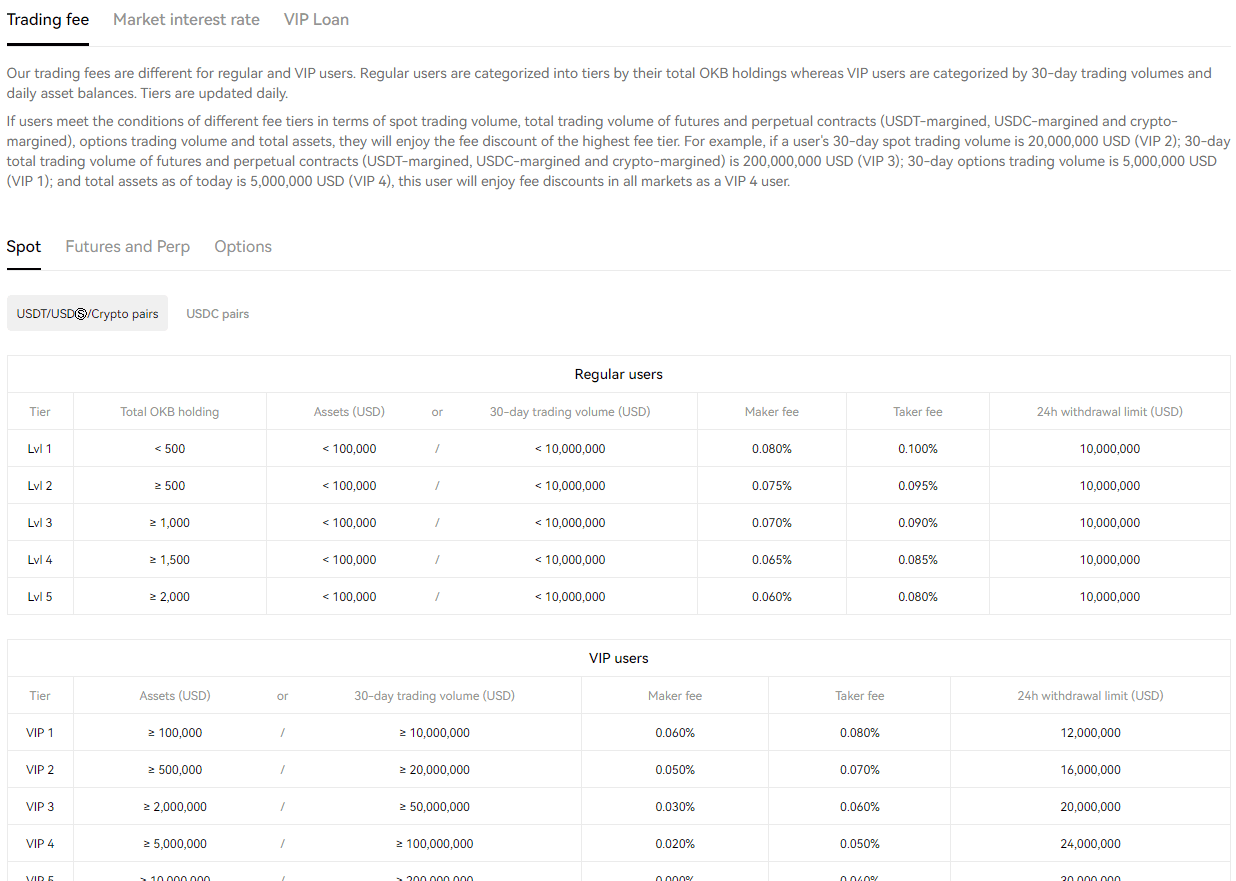Image resolution: width=1236 pixels, height=881 pixels.
Task: Select the Spot tab
Action: click(x=24, y=247)
